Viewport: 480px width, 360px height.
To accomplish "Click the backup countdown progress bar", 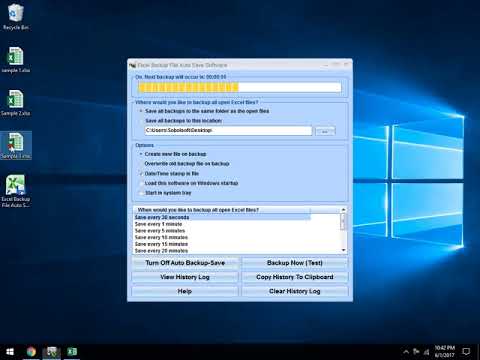I will click(240, 87).
